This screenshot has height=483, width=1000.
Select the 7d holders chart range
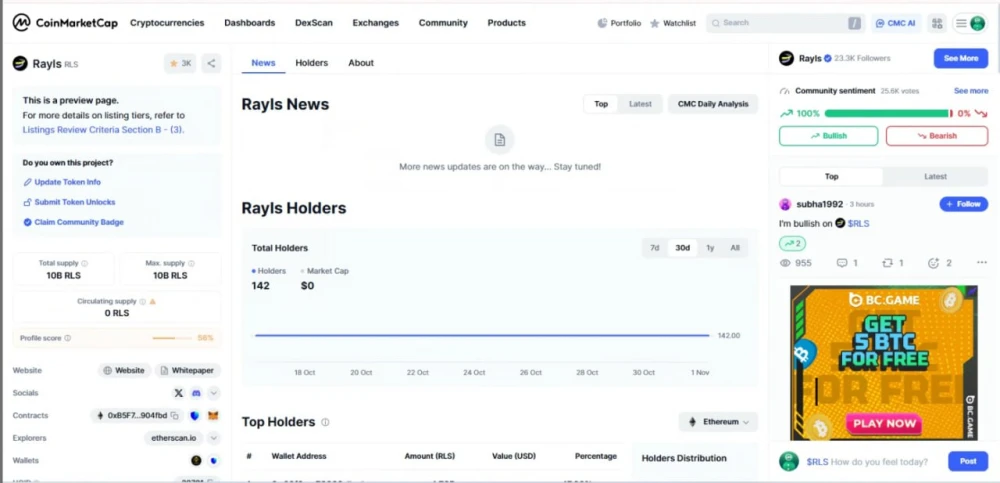655,248
